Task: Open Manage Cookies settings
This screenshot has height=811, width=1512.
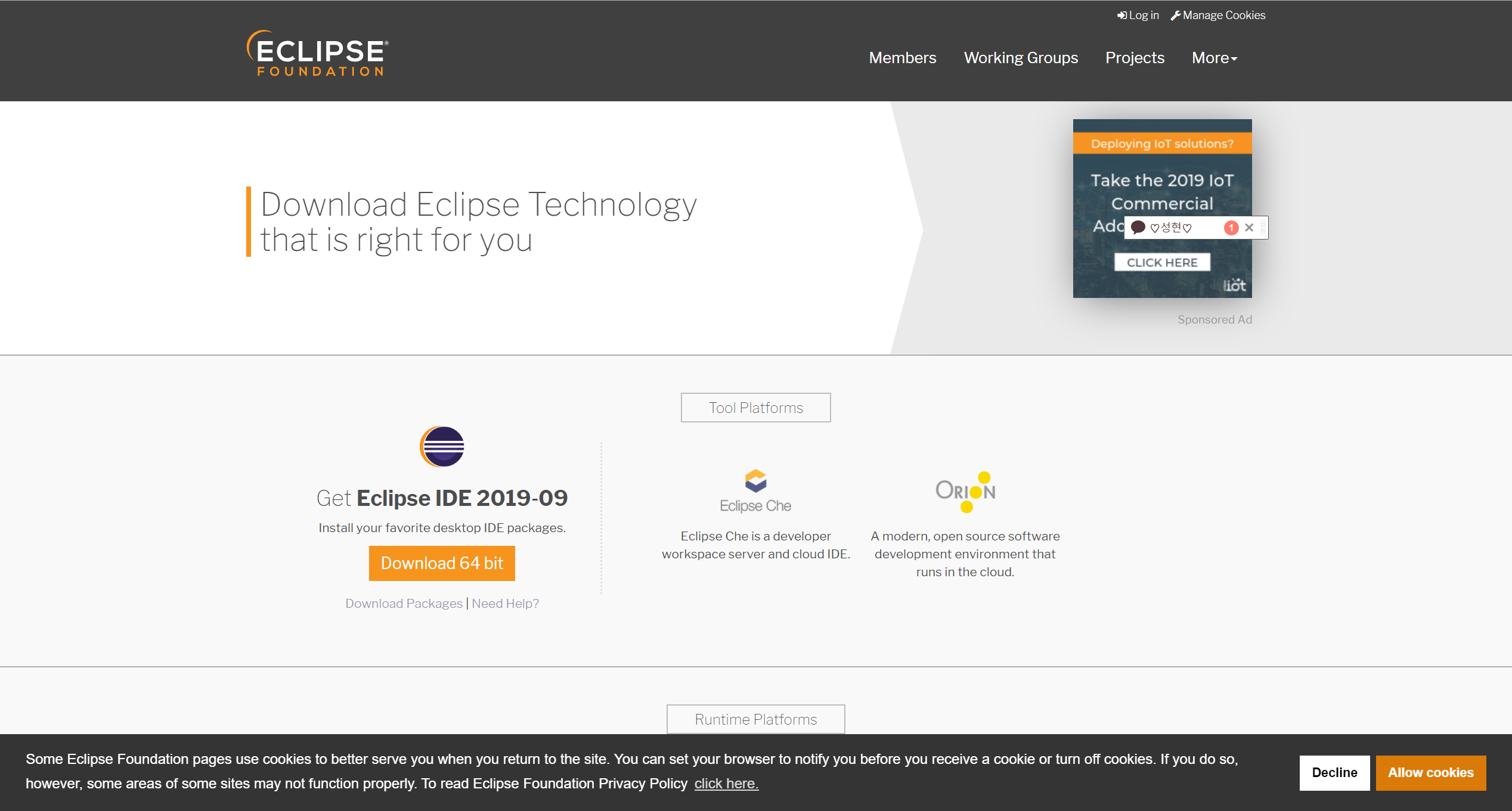Action: coord(1218,15)
